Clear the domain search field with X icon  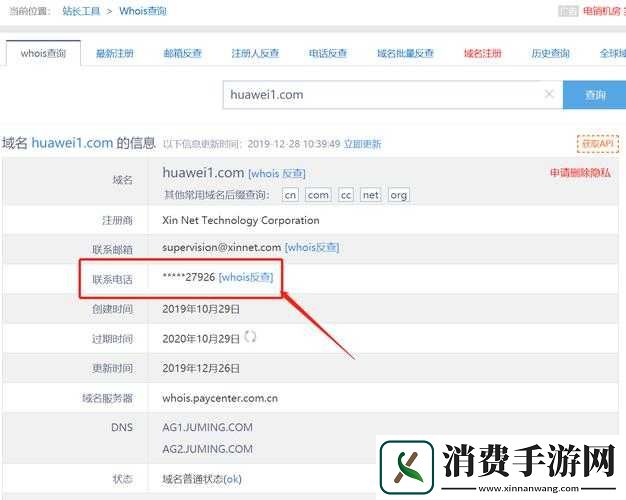(x=548, y=95)
